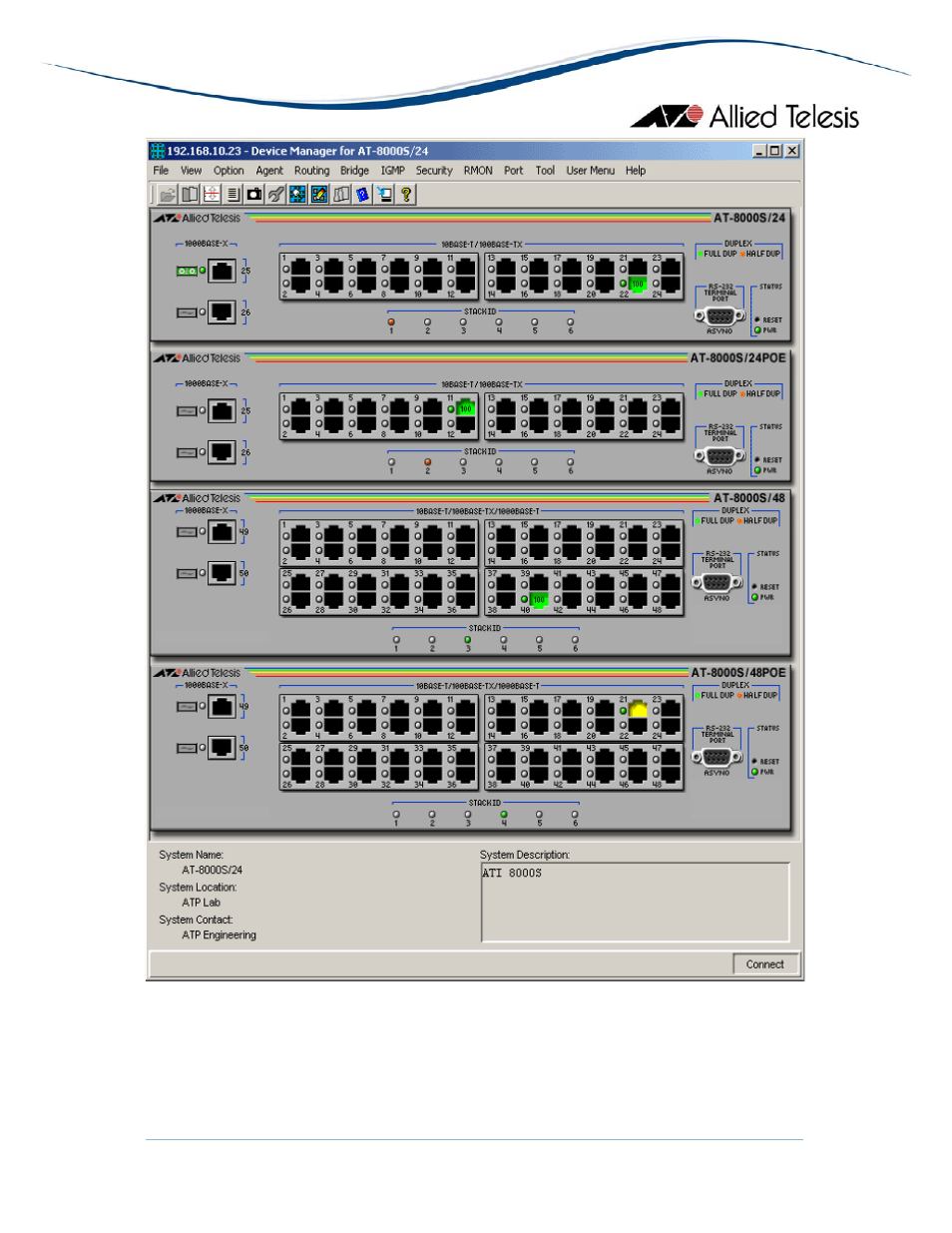Click RESET button on AT-8000S/48 switch
The width and height of the screenshot is (952, 1233).
pyautogui.click(x=754, y=586)
